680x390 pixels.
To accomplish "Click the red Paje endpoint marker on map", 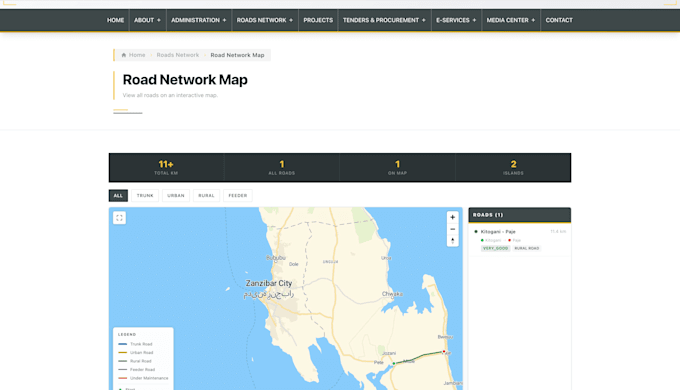I will tap(444, 351).
